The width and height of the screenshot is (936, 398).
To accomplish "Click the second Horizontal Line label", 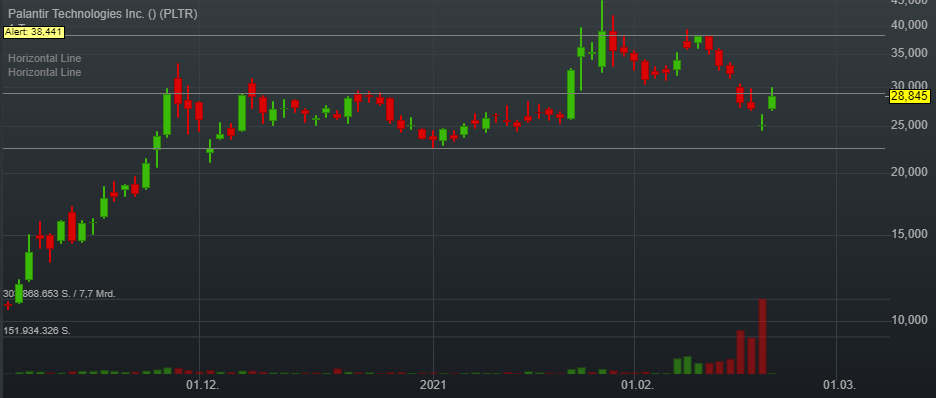I will pos(45,72).
